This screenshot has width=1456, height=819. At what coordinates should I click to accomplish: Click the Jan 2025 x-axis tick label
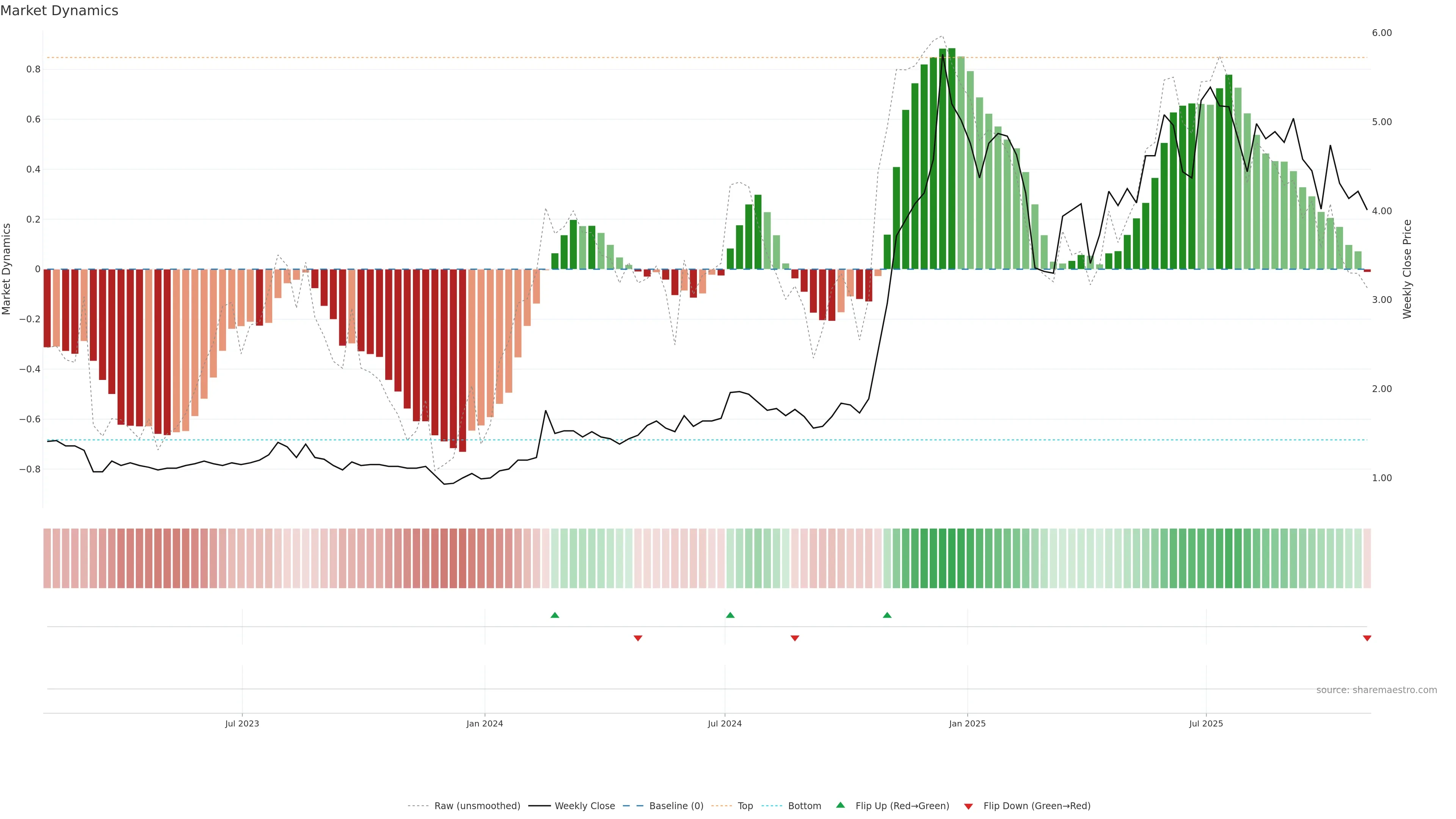pos(967,723)
